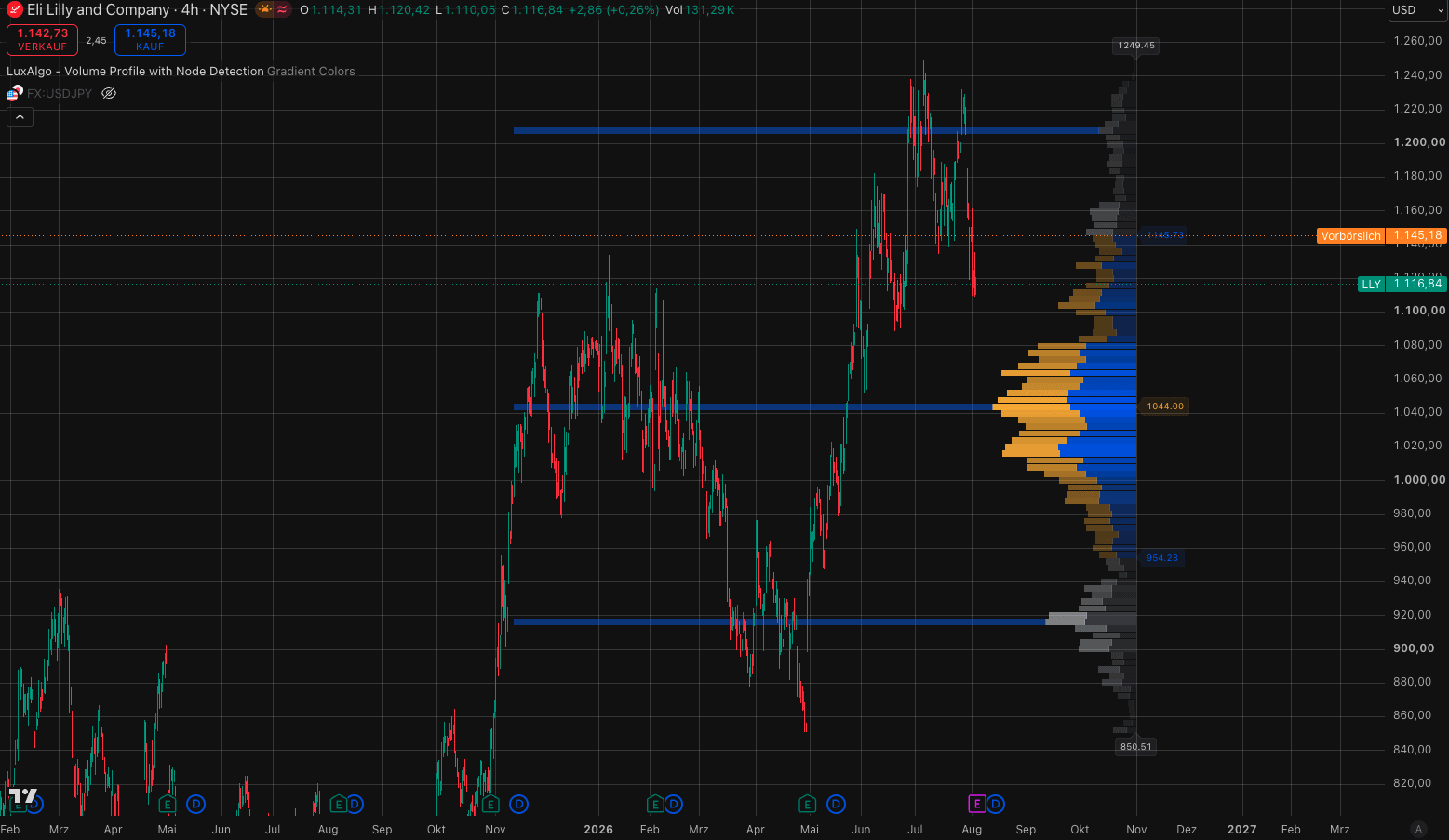Click the change value +2,86 (+0,26%)
This screenshot has width=1449, height=840.
coord(614,10)
